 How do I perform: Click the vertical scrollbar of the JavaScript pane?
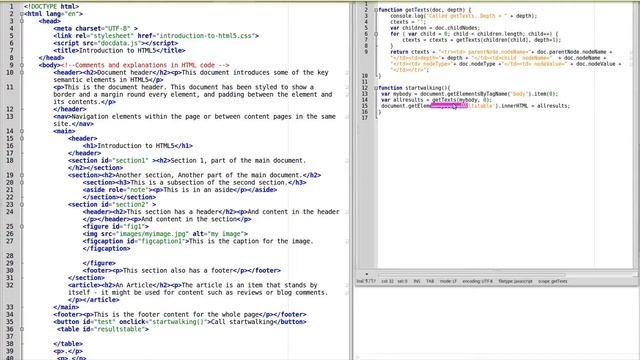636,135
